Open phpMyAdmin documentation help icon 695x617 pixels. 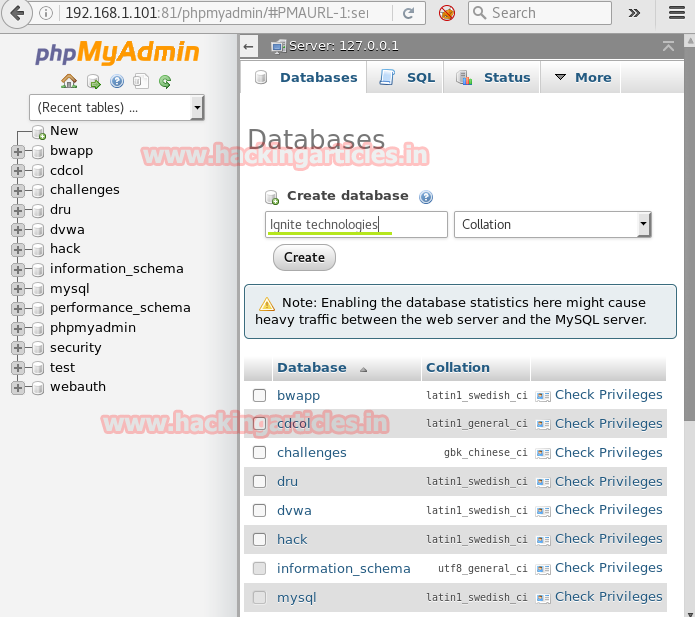117,81
